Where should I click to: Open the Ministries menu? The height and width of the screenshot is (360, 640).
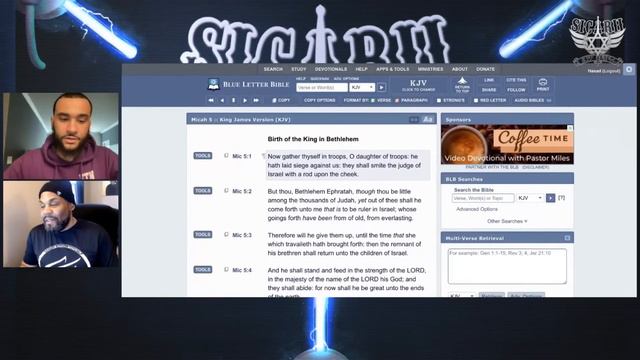[x=430, y=69]
